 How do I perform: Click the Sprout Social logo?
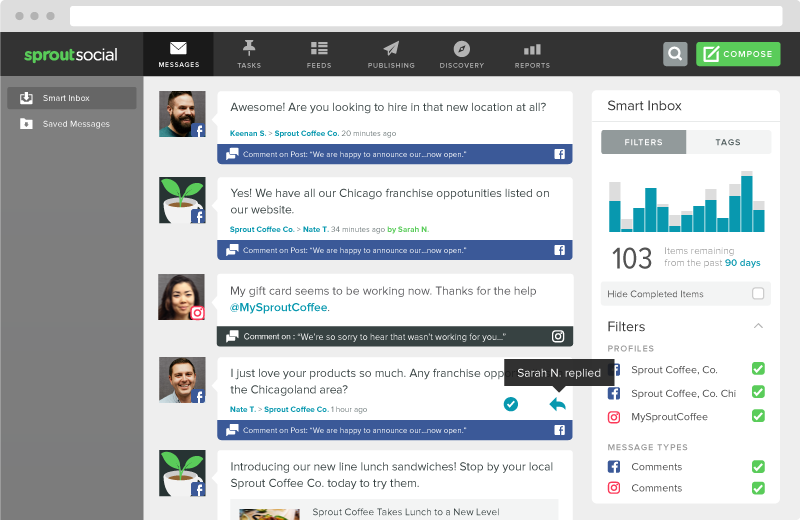(x=71, y=55)
